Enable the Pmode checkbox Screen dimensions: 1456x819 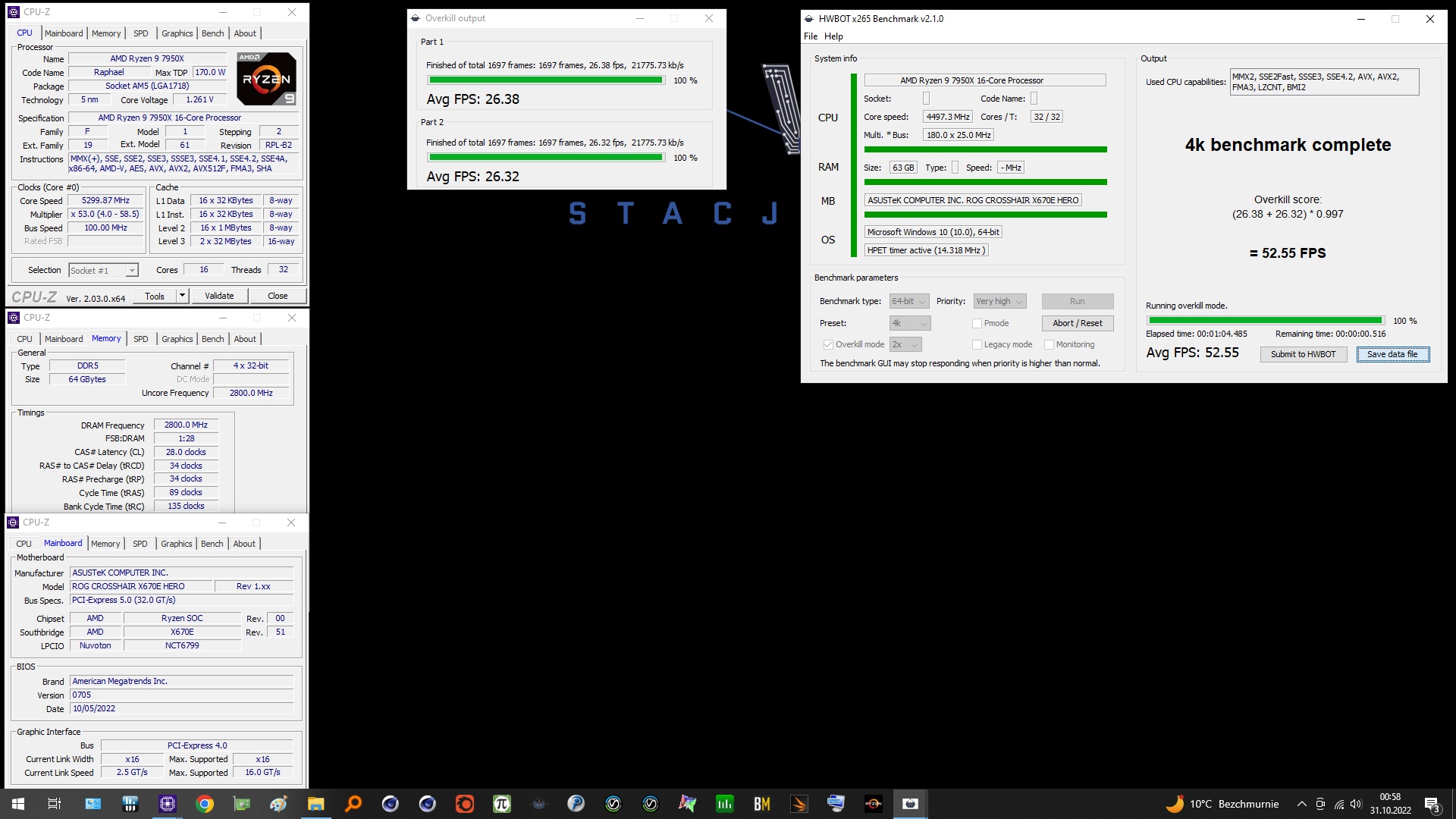click(x=977, y=323)
